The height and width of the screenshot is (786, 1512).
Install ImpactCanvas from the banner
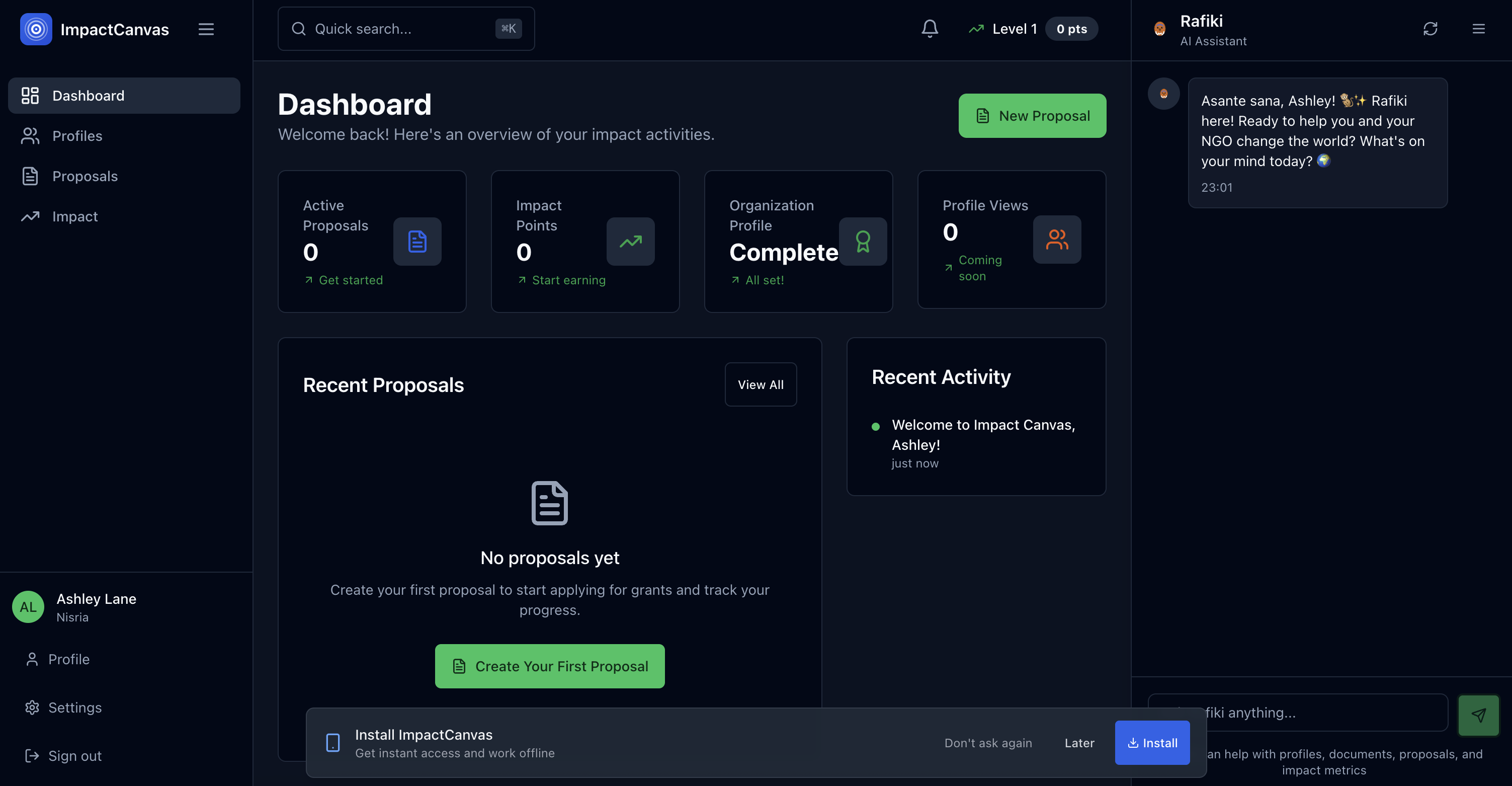(x=1152, y=742)
